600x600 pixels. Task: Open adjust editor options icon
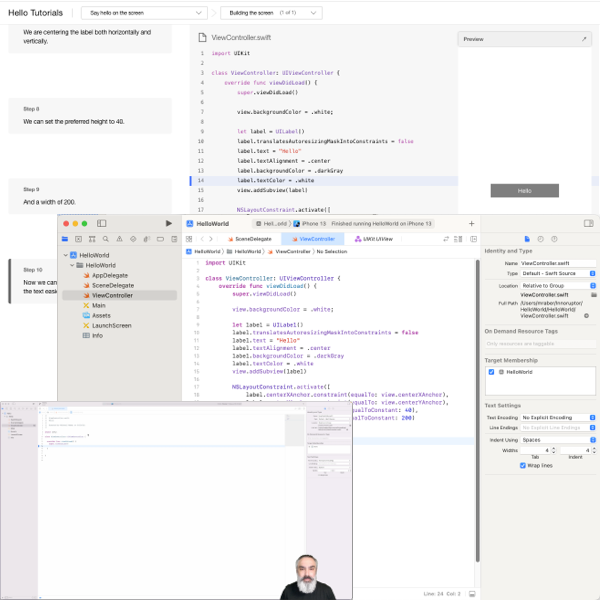458,239
